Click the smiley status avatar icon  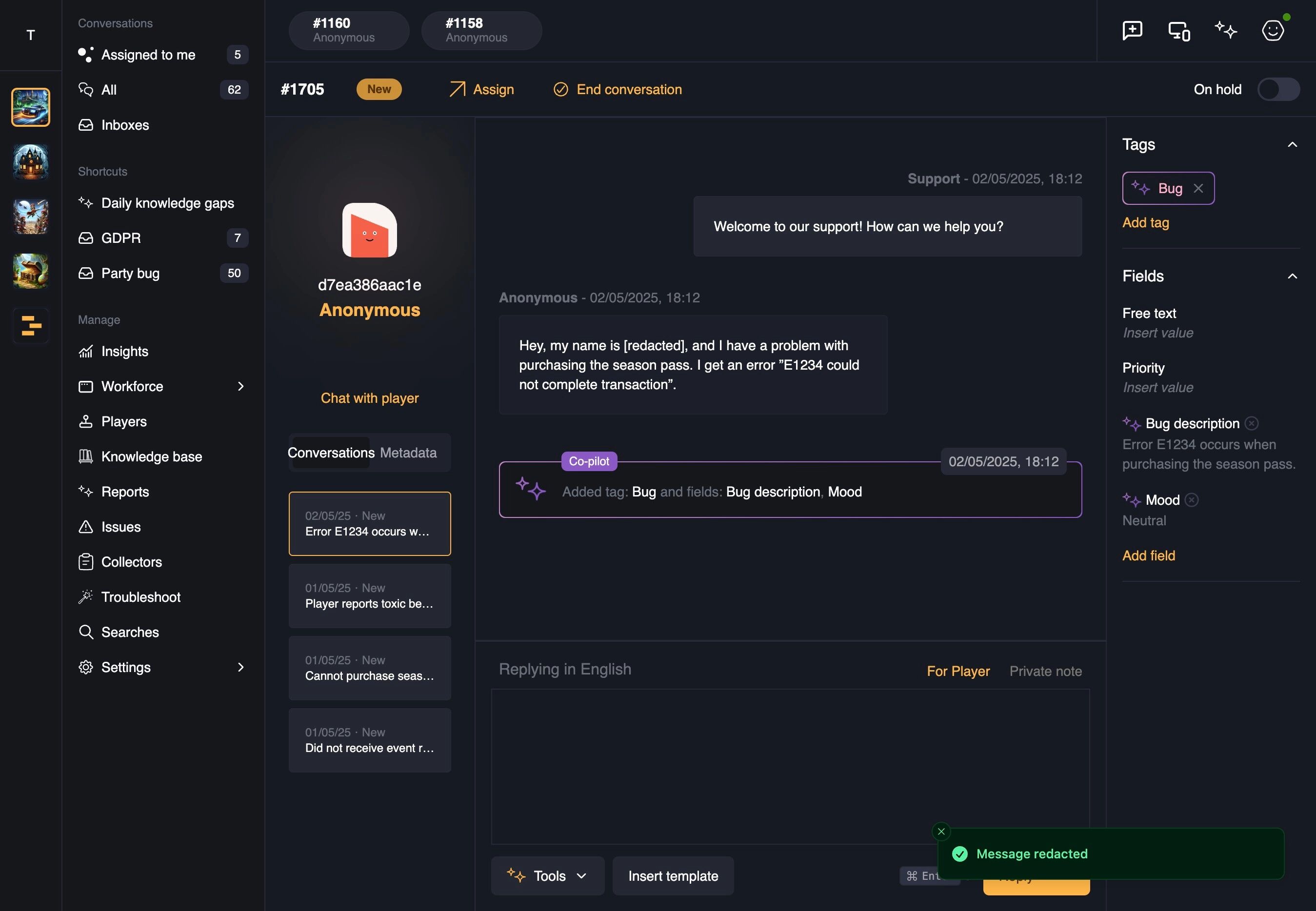[x=1273, y=30]
